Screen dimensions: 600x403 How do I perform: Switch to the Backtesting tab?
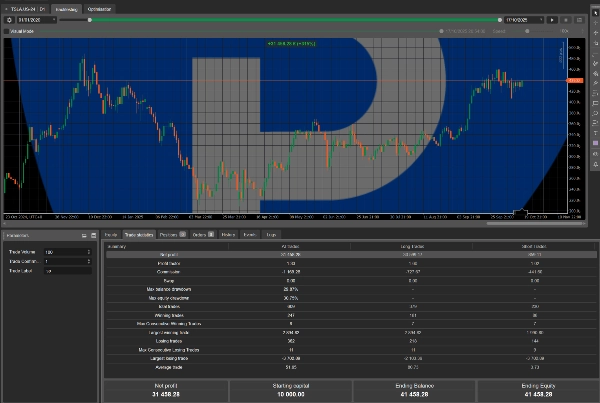click(x=65, y=7)
